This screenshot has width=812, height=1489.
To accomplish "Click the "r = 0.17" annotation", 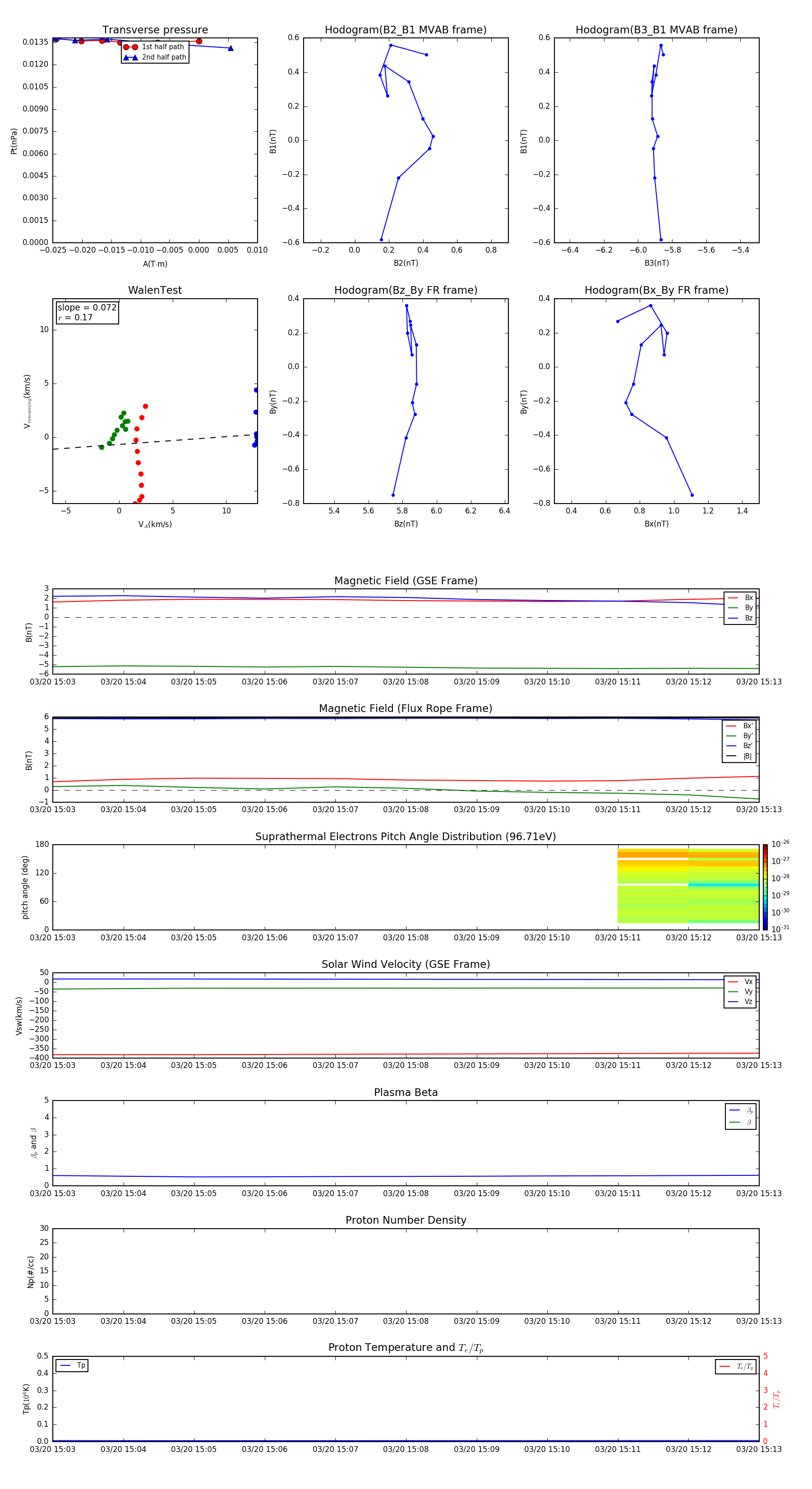I will click(75, 317).
